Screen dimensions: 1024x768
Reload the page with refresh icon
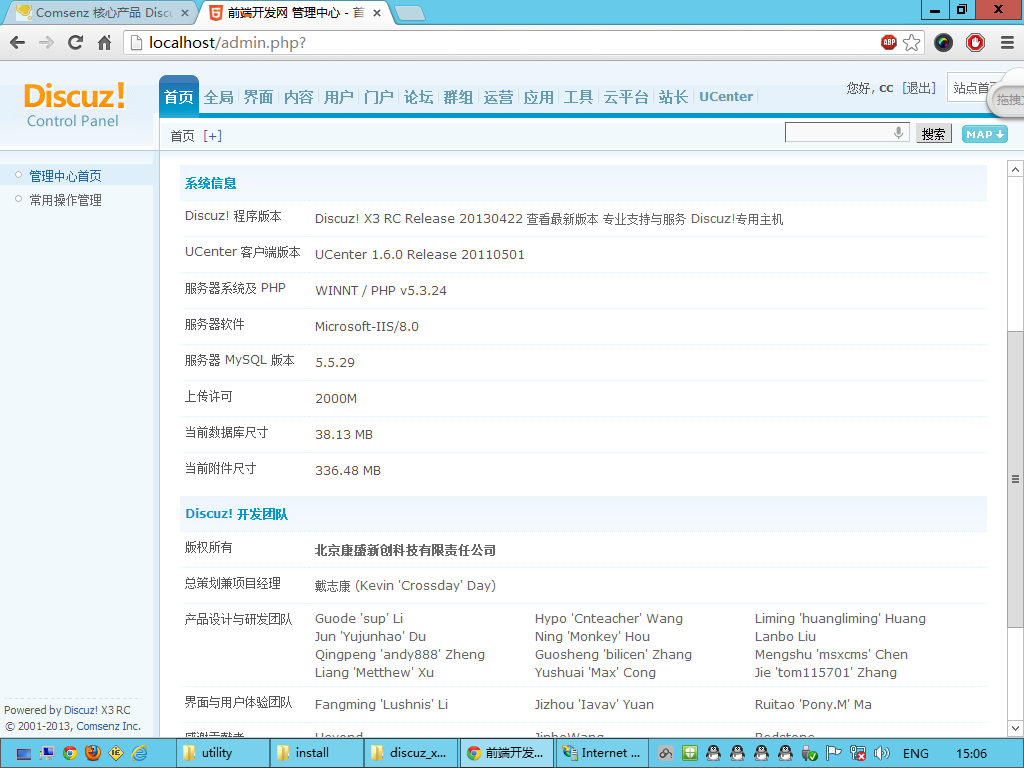76,43
